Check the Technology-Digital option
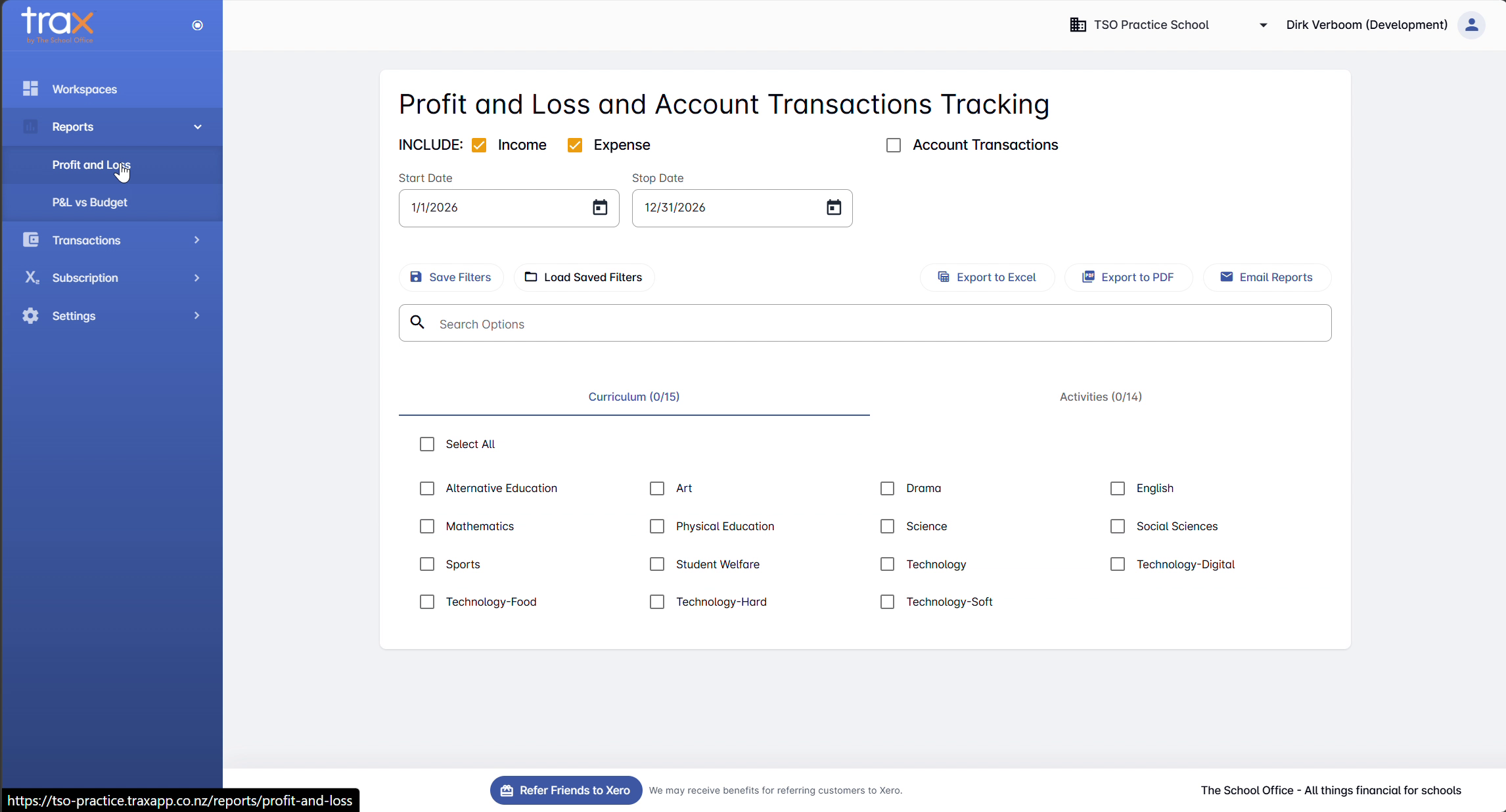Screen dimensions: 1506x812 [1118, 564]
